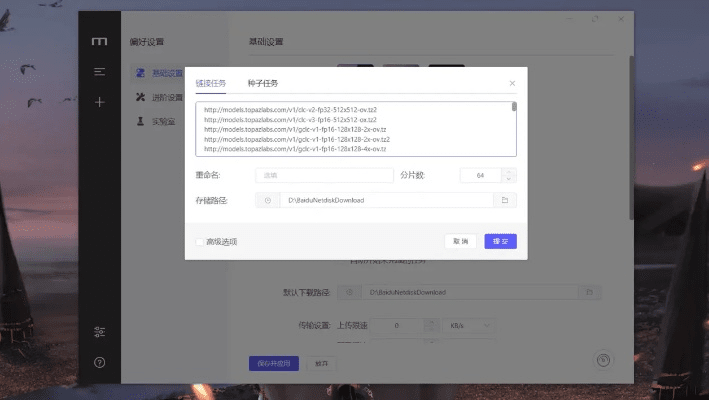Enable the 高级选项 checkbox
709x400 pixels.
[x=200, y=242]
